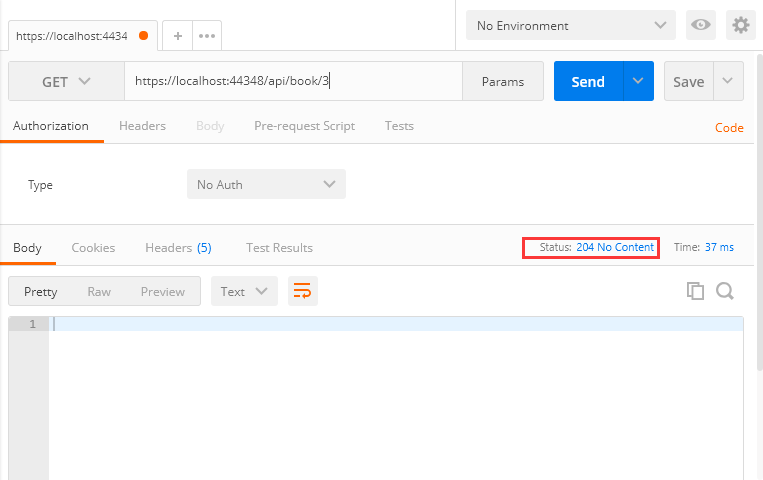Select the Authorization tab
763x480 pixels.
click(x=51, y=126)
